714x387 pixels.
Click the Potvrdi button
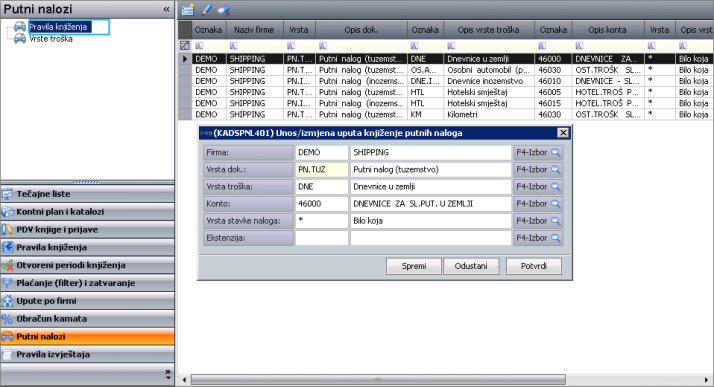[x=534, y=266]
